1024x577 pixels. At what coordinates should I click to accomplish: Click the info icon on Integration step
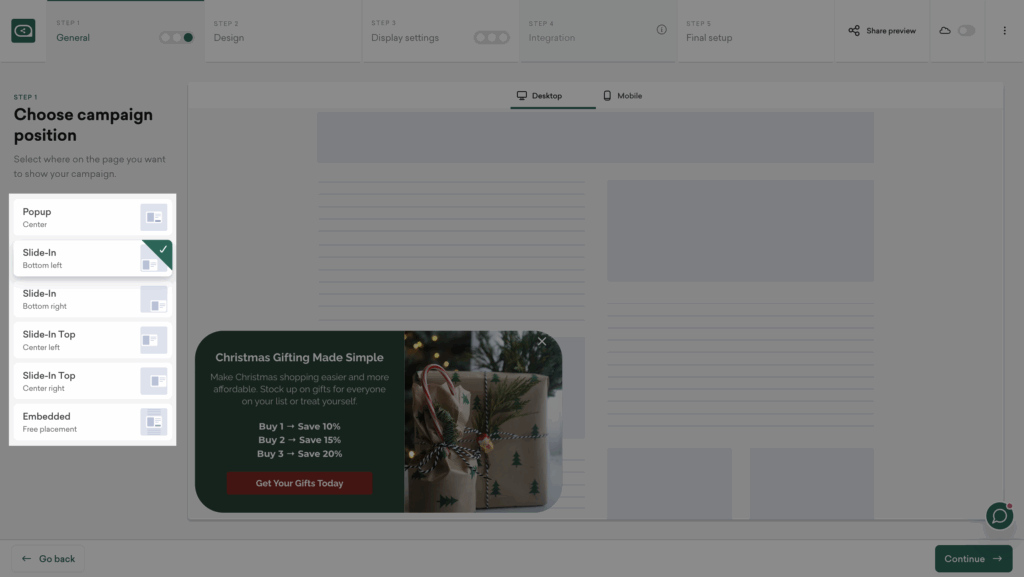(661, 30)
